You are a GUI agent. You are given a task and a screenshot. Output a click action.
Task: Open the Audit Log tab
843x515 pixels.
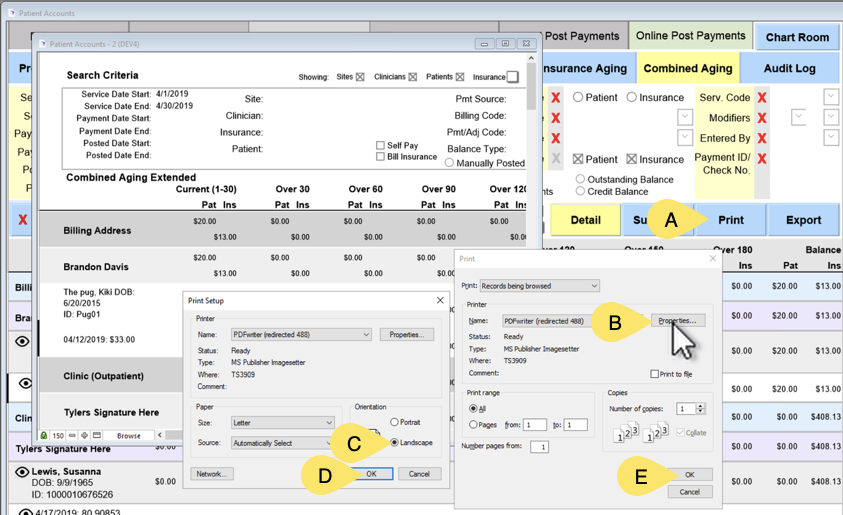789,69
